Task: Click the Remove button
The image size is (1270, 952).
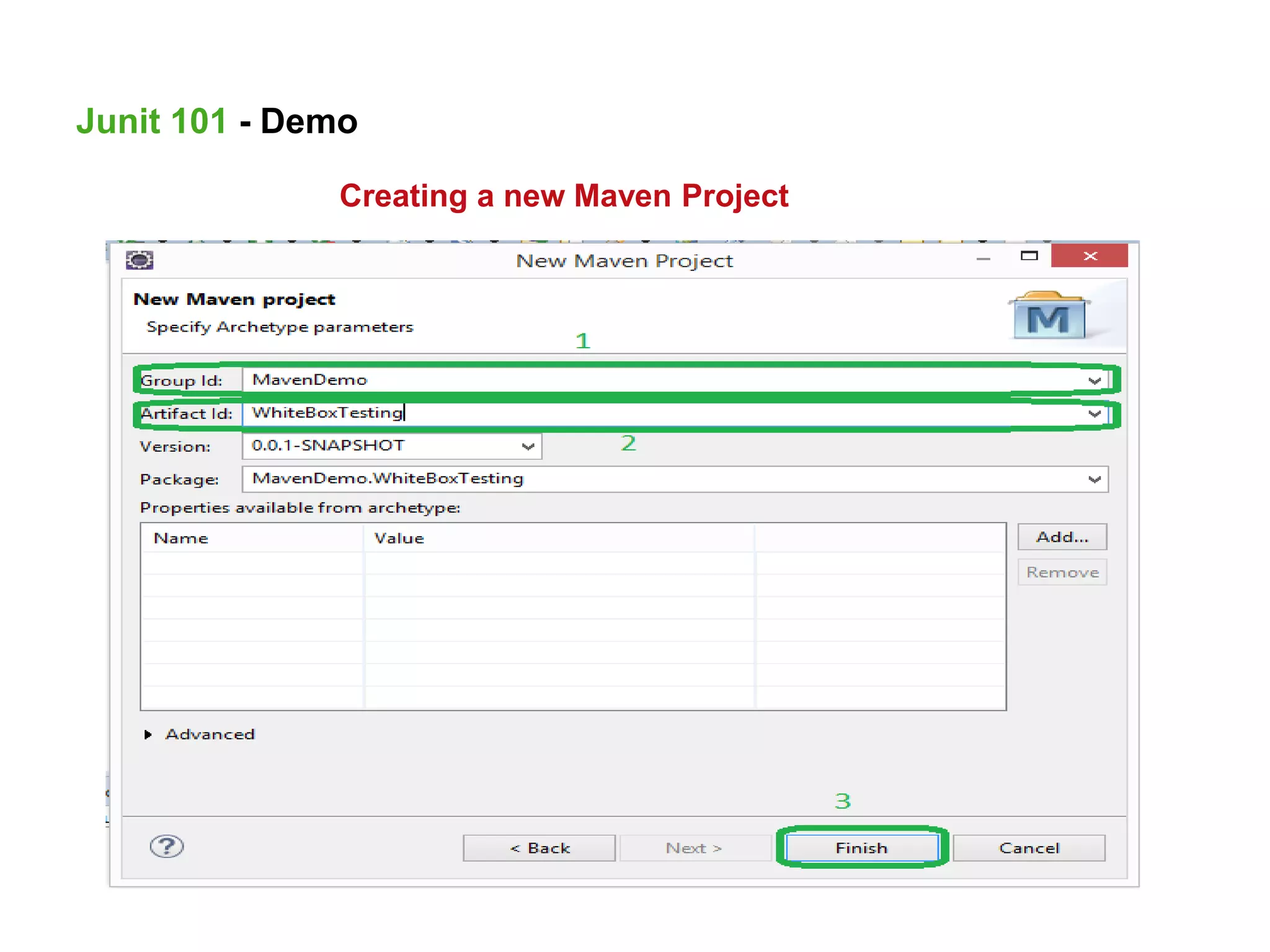Action: (x=1062, y=572)
